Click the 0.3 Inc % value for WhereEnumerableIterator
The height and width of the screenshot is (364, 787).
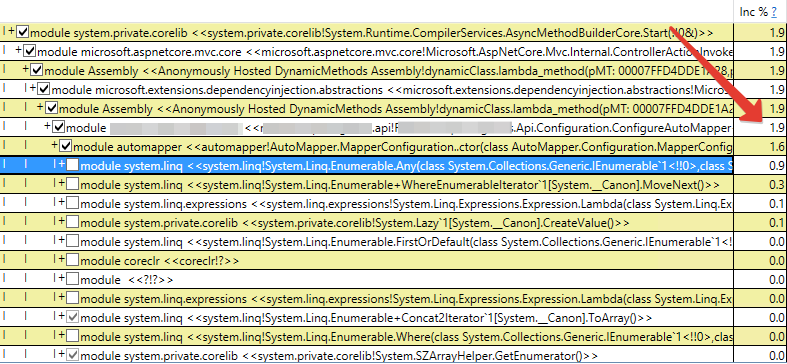pyautogui.click(x=777, y=185)
